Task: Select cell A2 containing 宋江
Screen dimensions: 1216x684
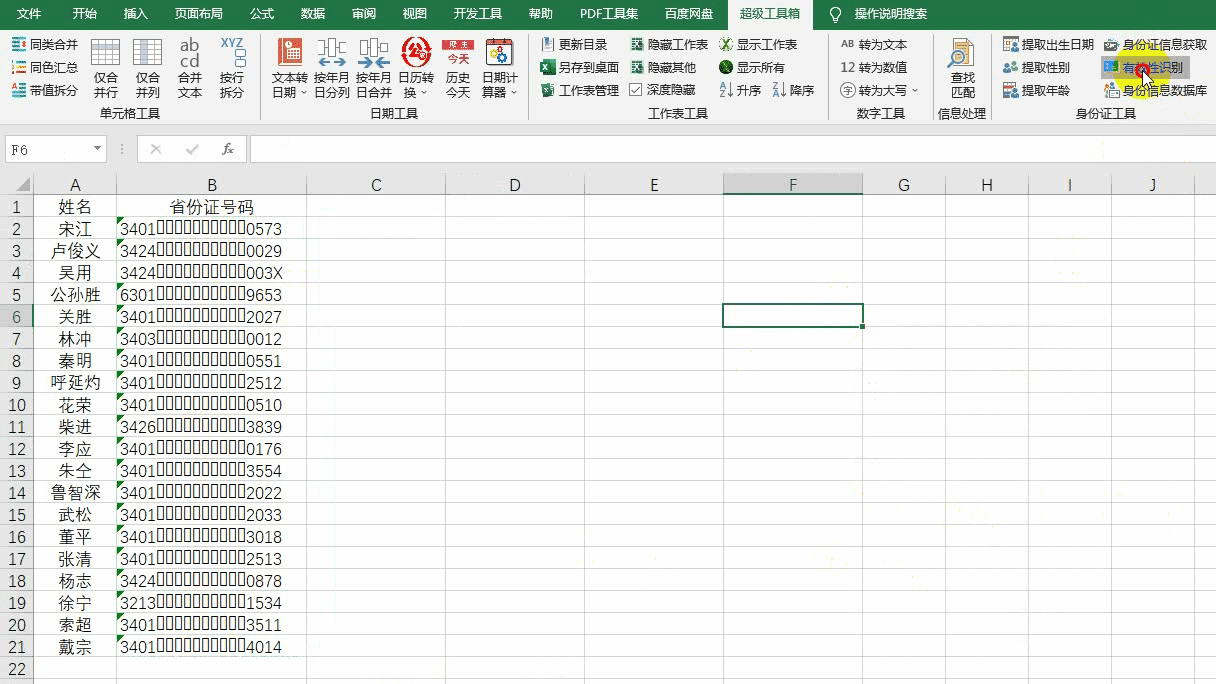Action: [75, 228]
